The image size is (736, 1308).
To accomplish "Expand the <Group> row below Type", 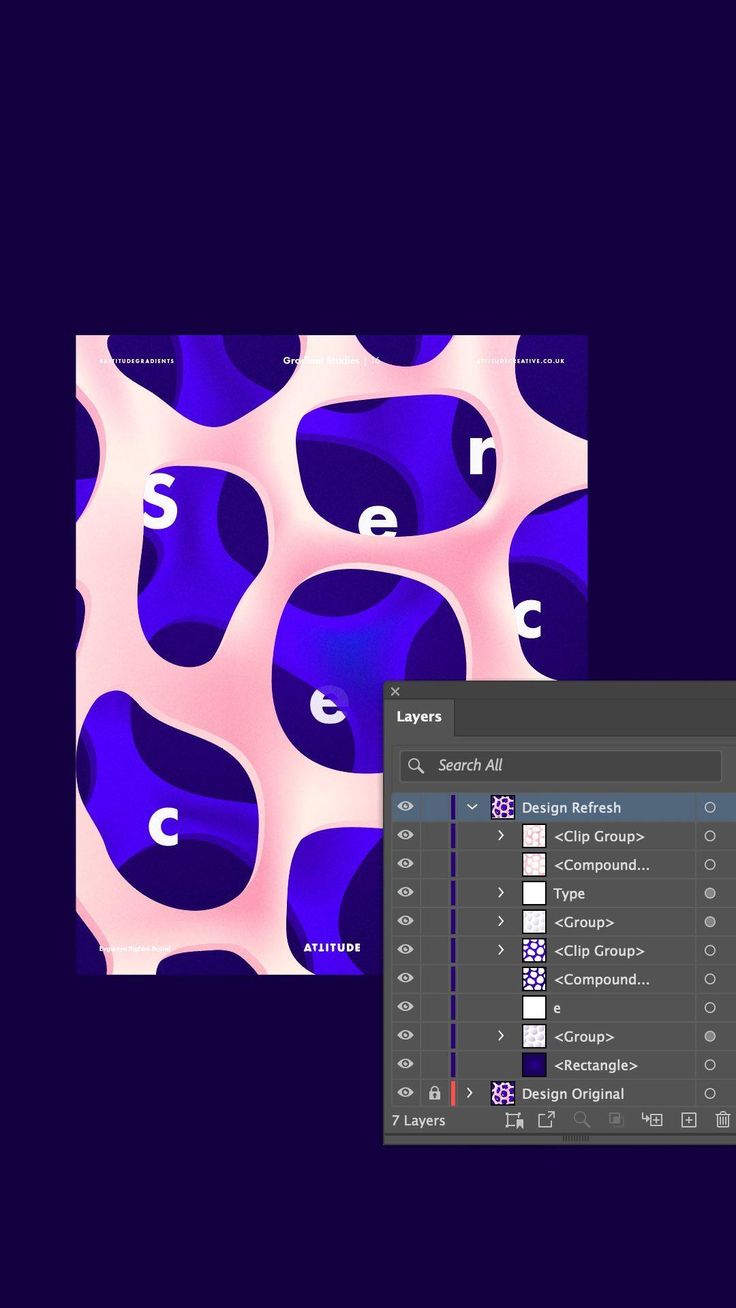I will [501, 921].
